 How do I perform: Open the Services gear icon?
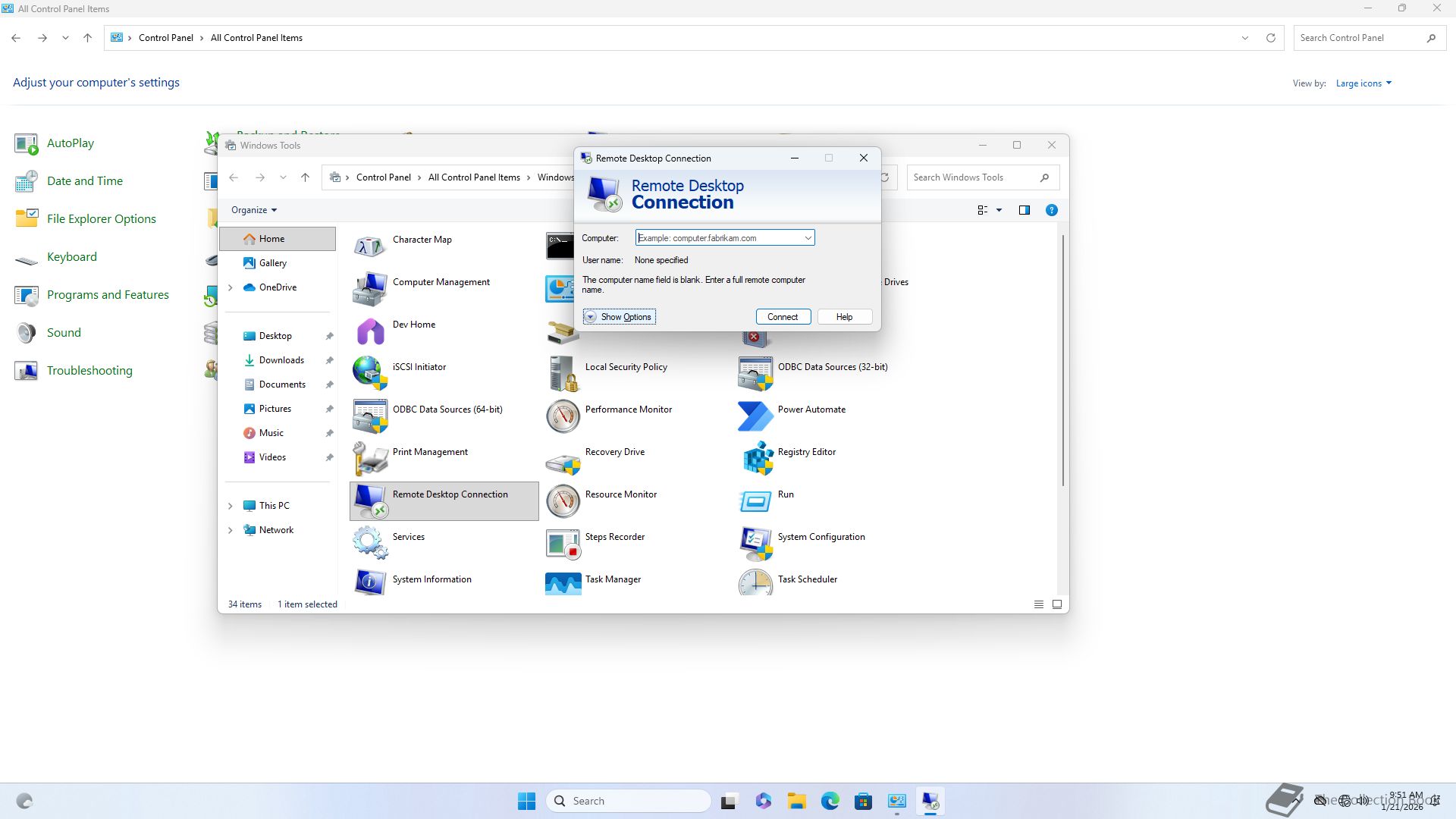[x=370, y=543]
